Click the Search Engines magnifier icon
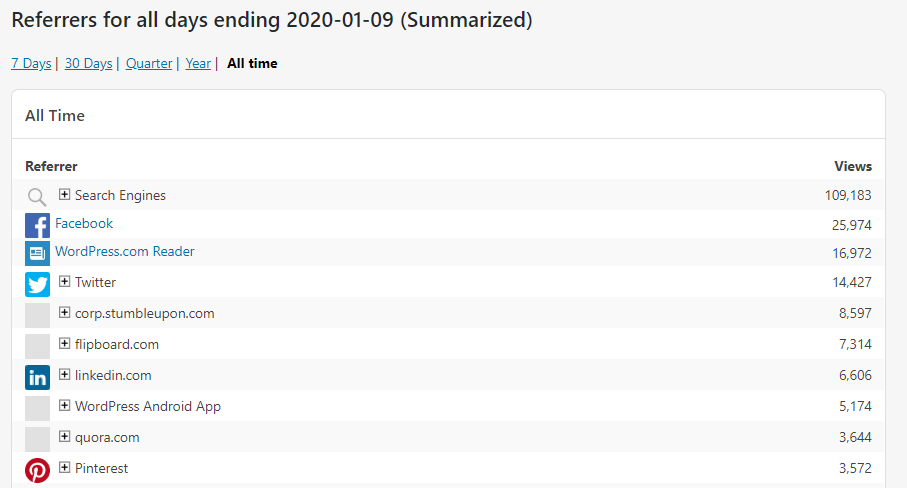The height and width of the screenshot is (488, 907). coord(37,197)
